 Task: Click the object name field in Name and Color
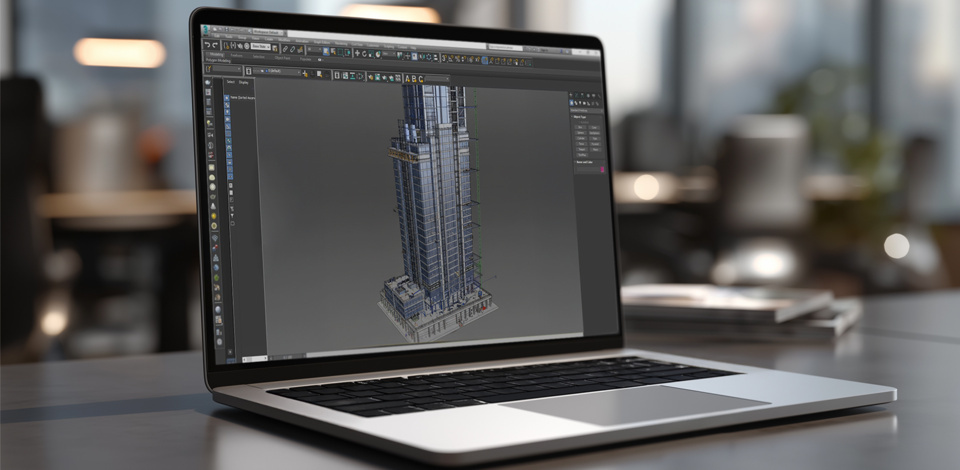[x=588, y=169]
